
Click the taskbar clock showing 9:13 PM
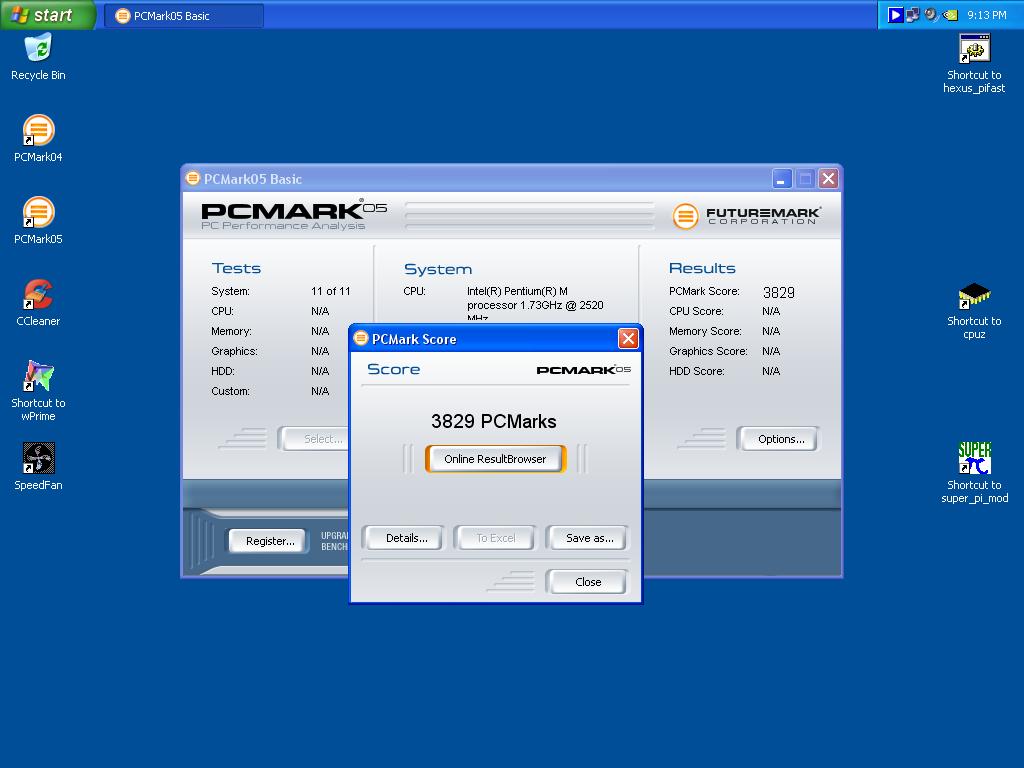(987, 15)
